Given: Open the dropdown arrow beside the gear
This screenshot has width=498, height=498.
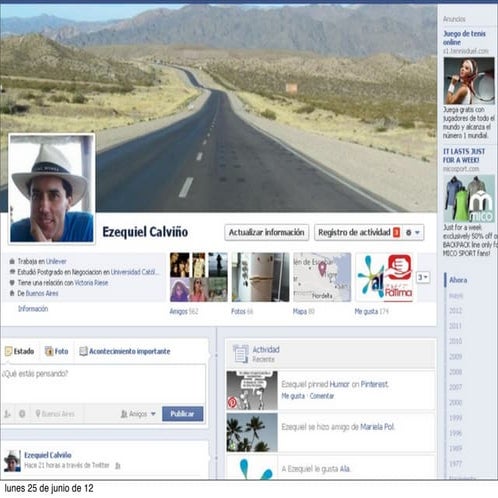Looking at the screenshot, I should pos(417,232).
